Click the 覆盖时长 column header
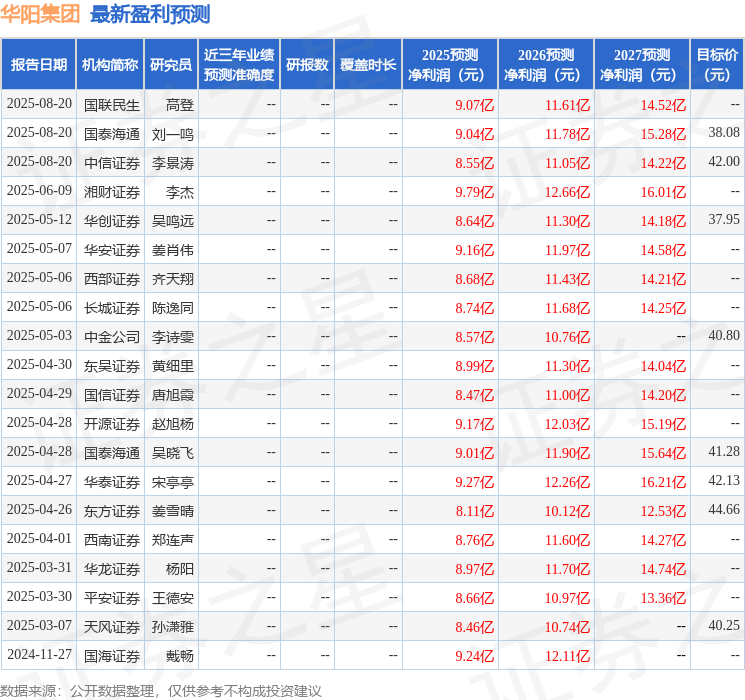 click(x=368, y=65)
